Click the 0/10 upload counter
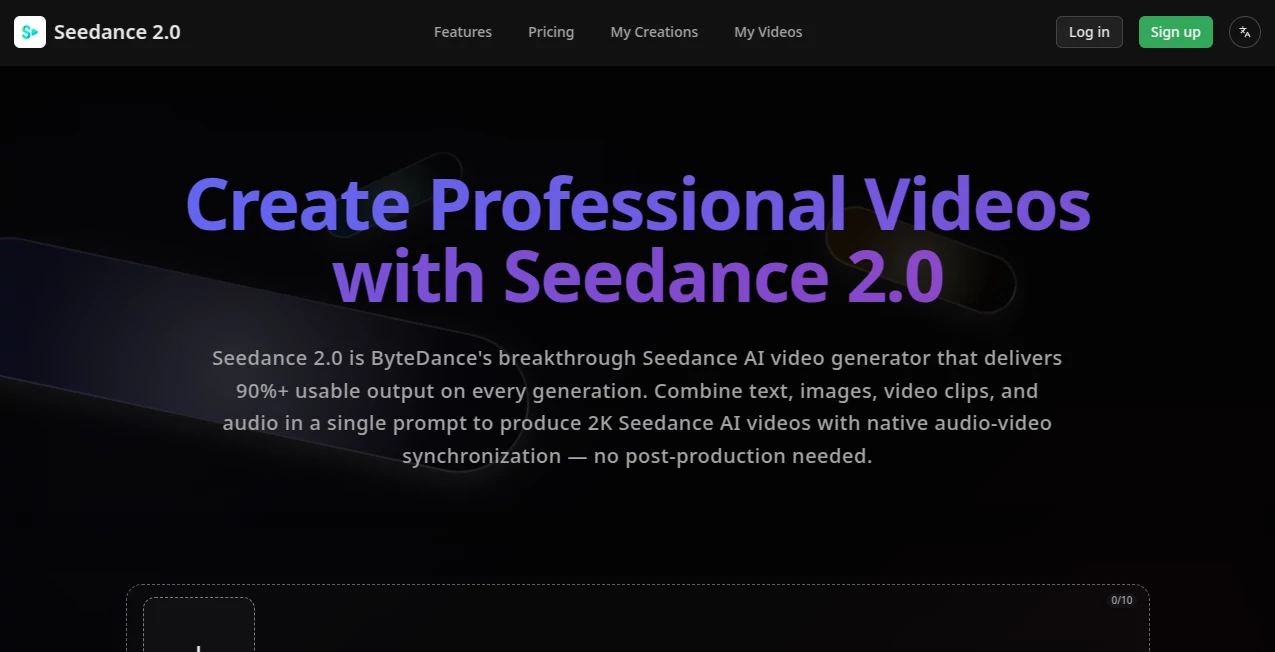The image size is (1275, 652). point(1121,600)
